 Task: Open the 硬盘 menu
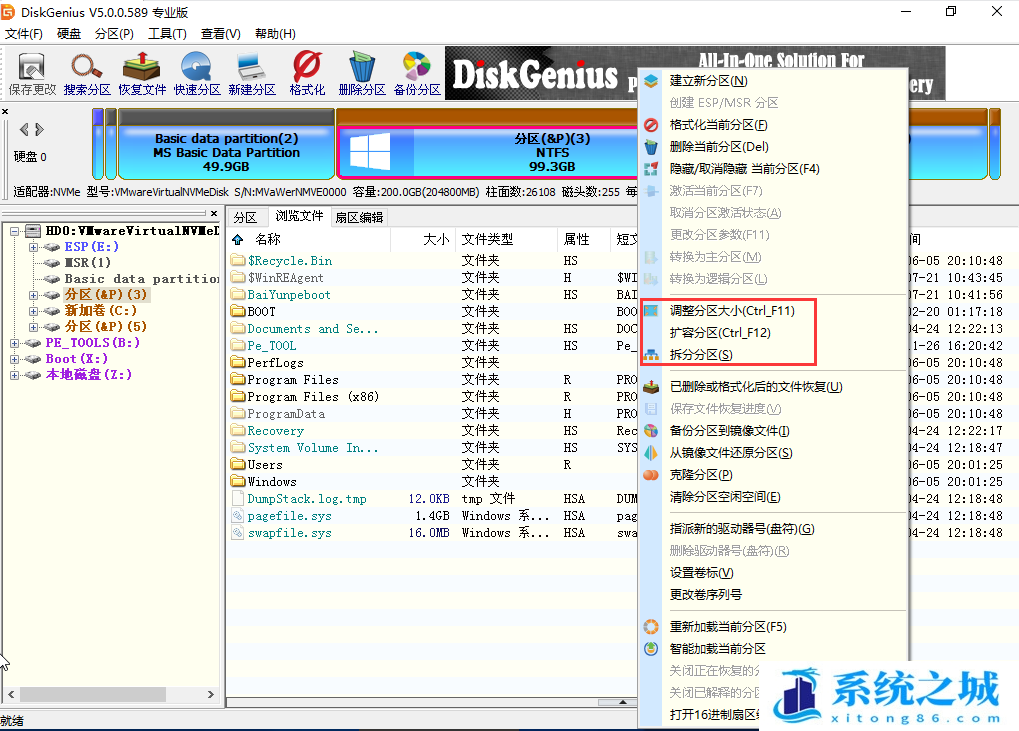[x=69, y=34]
